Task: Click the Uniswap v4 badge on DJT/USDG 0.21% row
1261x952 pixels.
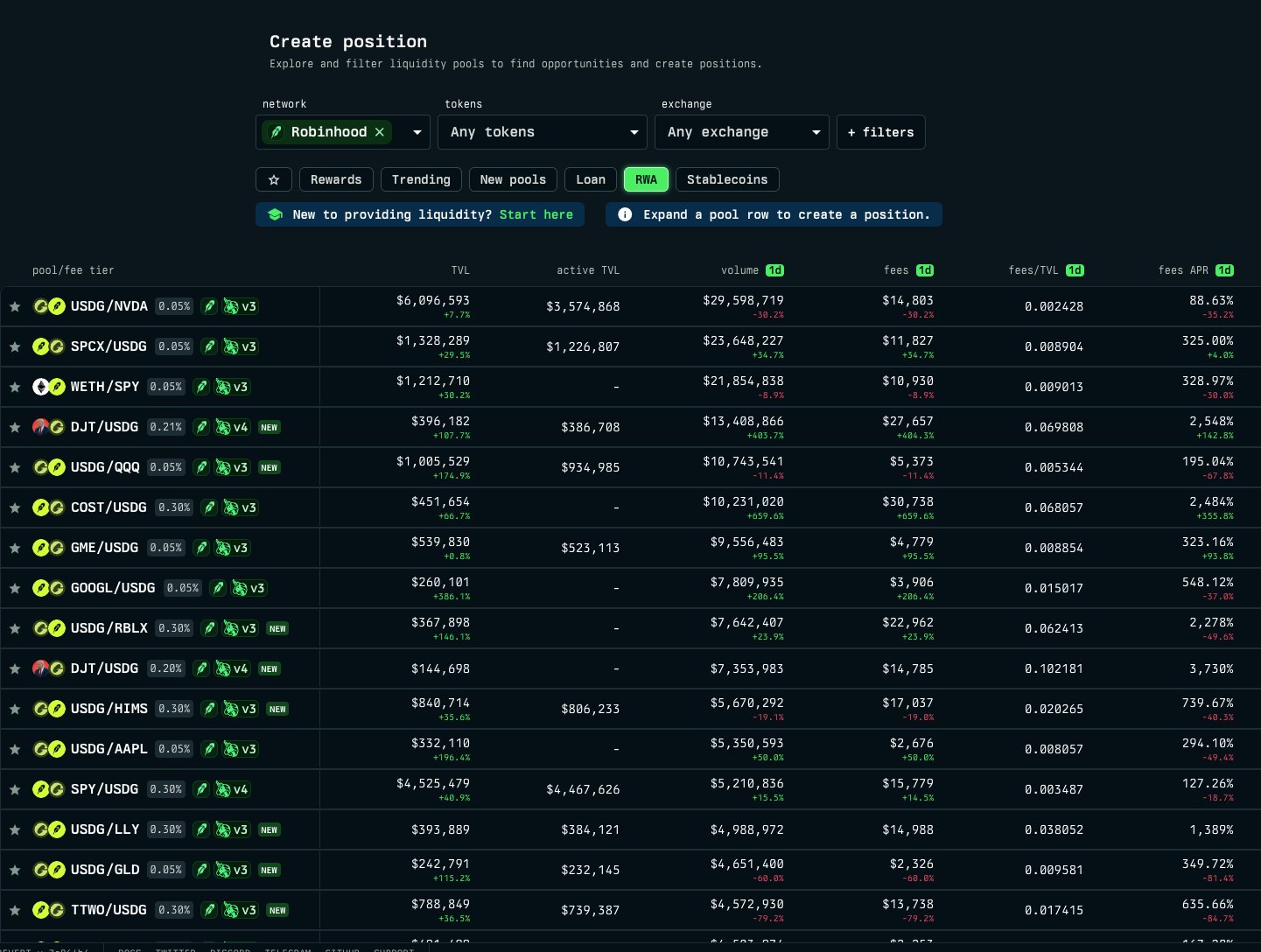Action: pos(232,427)
